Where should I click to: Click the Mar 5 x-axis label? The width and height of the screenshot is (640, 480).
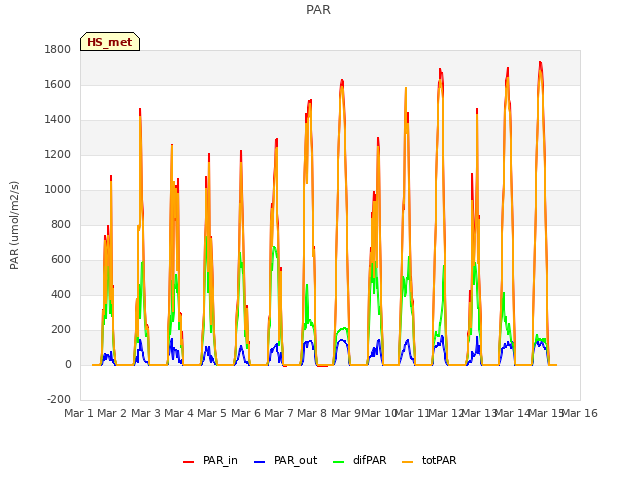[x=212, y=413]
